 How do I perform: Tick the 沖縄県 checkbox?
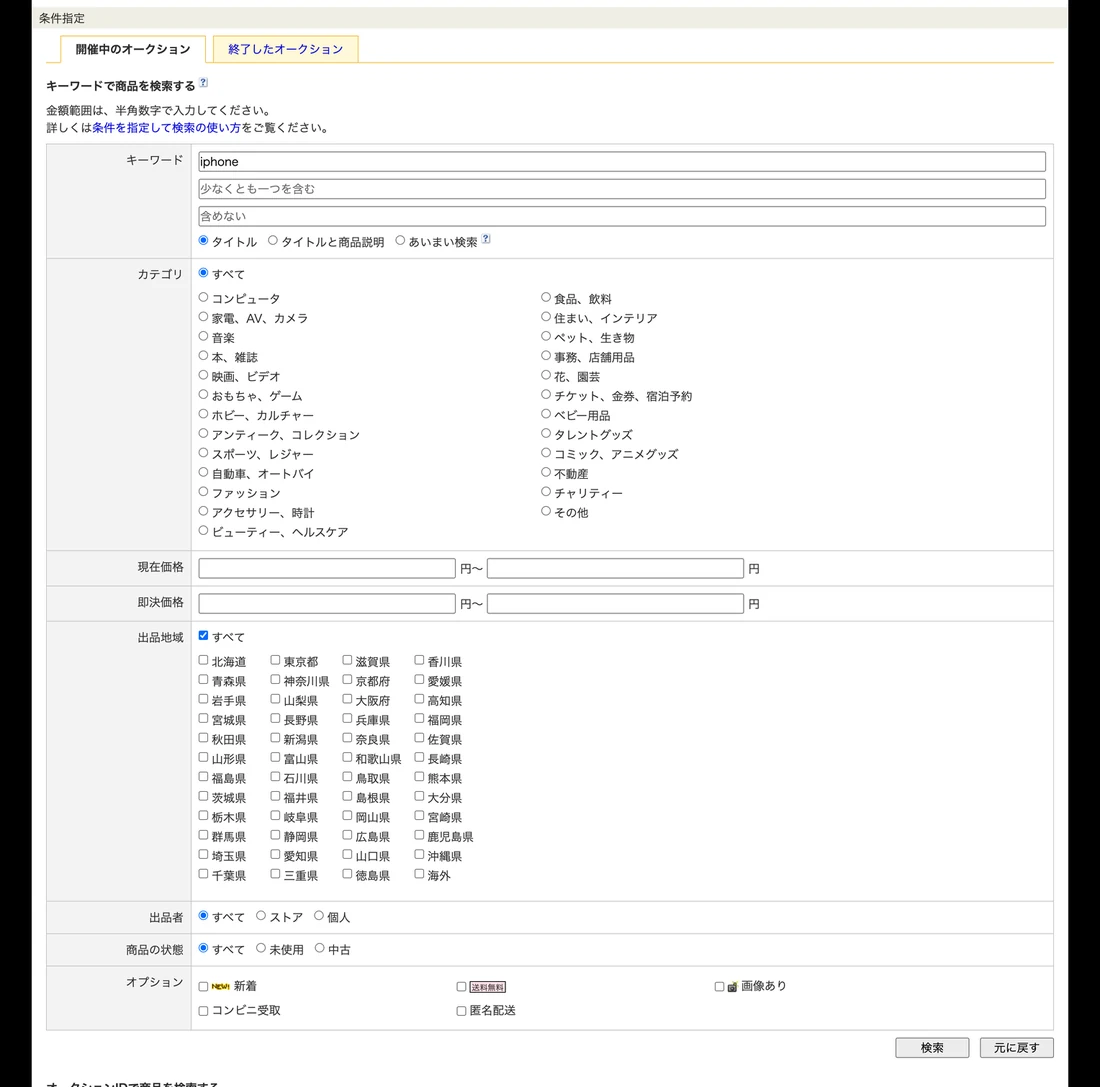(419, 855)
